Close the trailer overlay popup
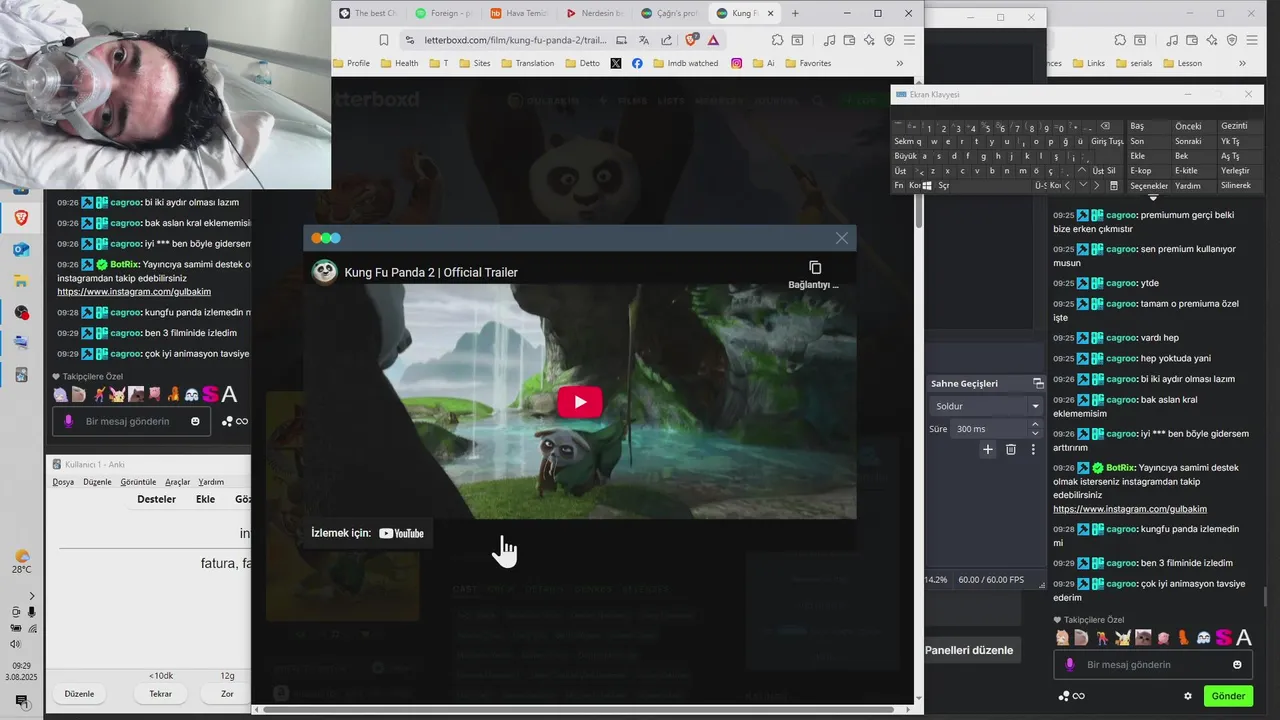The image size is (1280, 720). (841, 238)
